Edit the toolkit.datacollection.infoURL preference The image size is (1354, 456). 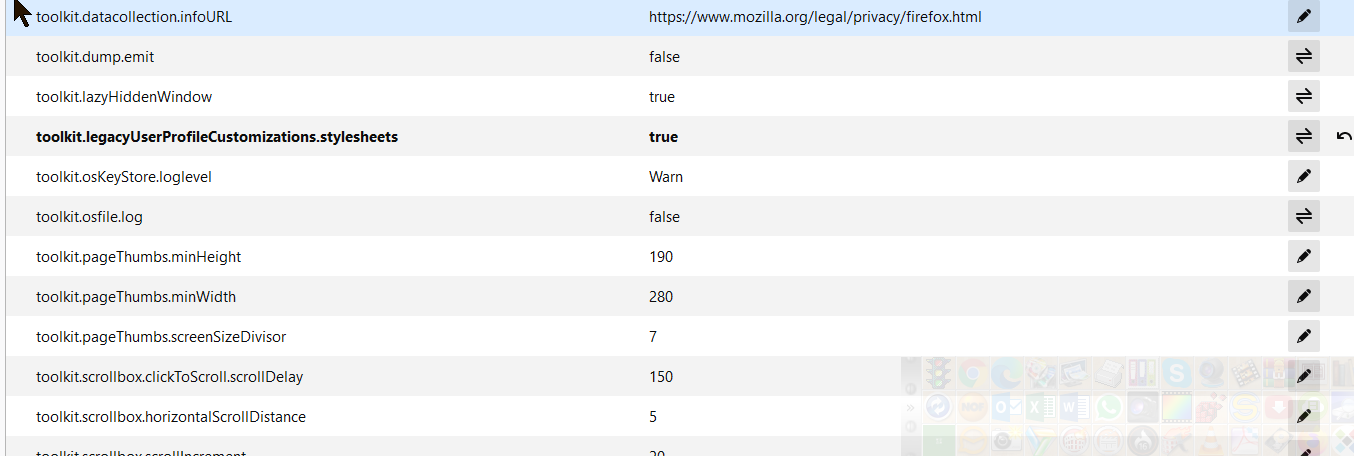click(x=1303, y=17)
